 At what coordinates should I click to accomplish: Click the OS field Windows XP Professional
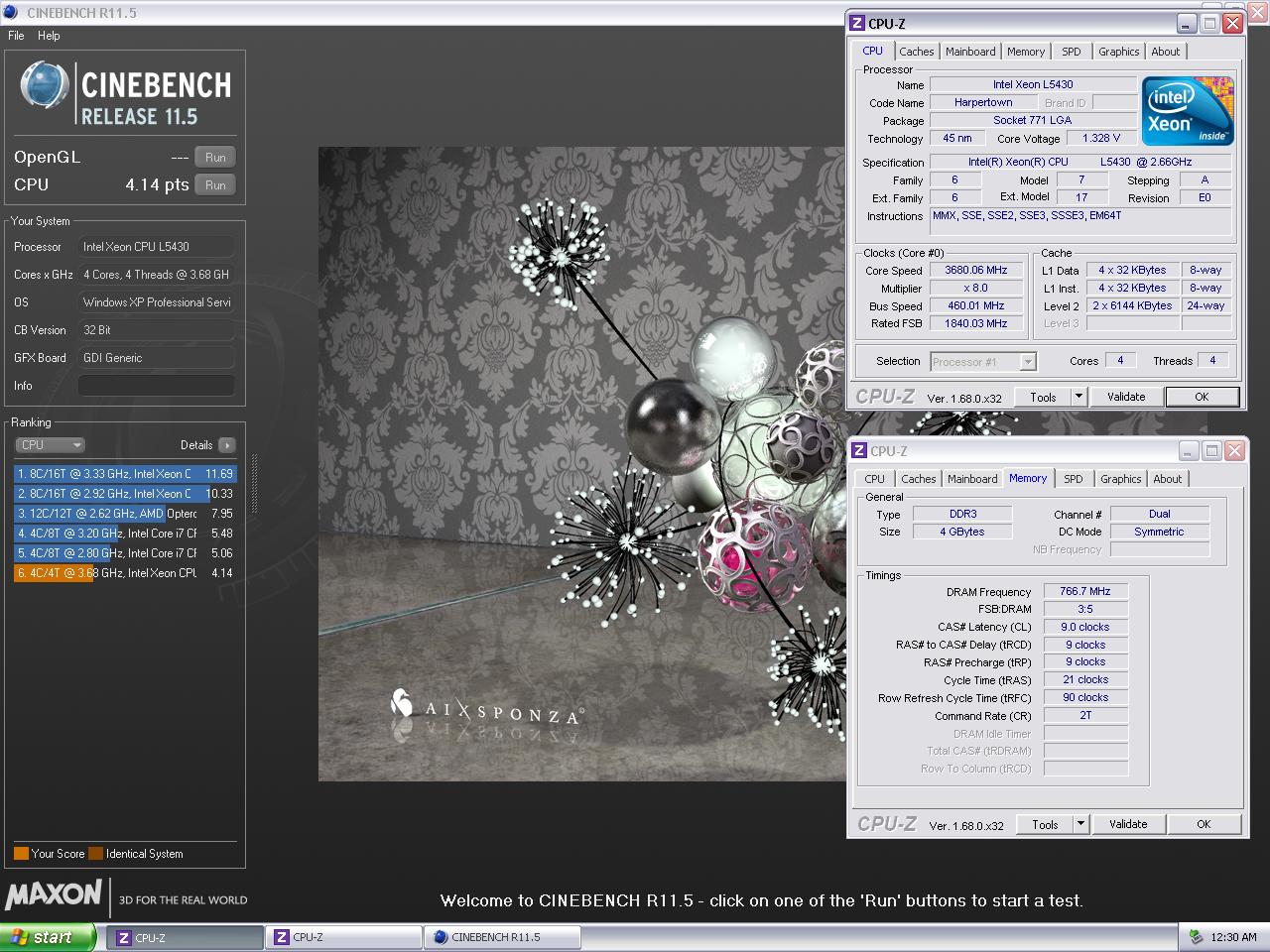[157, 302]
